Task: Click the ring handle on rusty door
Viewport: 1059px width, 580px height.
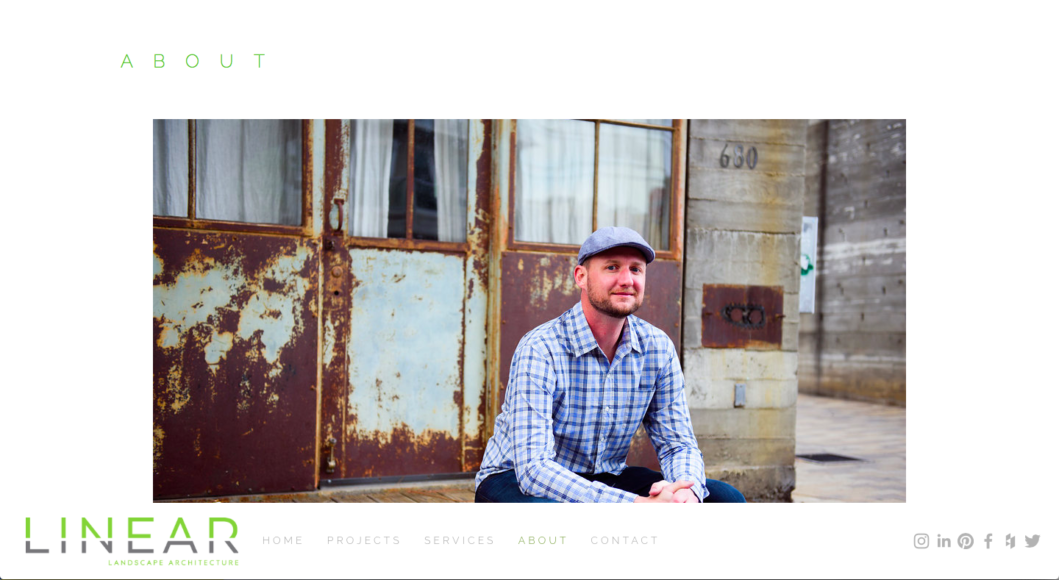Action: tap(336, 215)
